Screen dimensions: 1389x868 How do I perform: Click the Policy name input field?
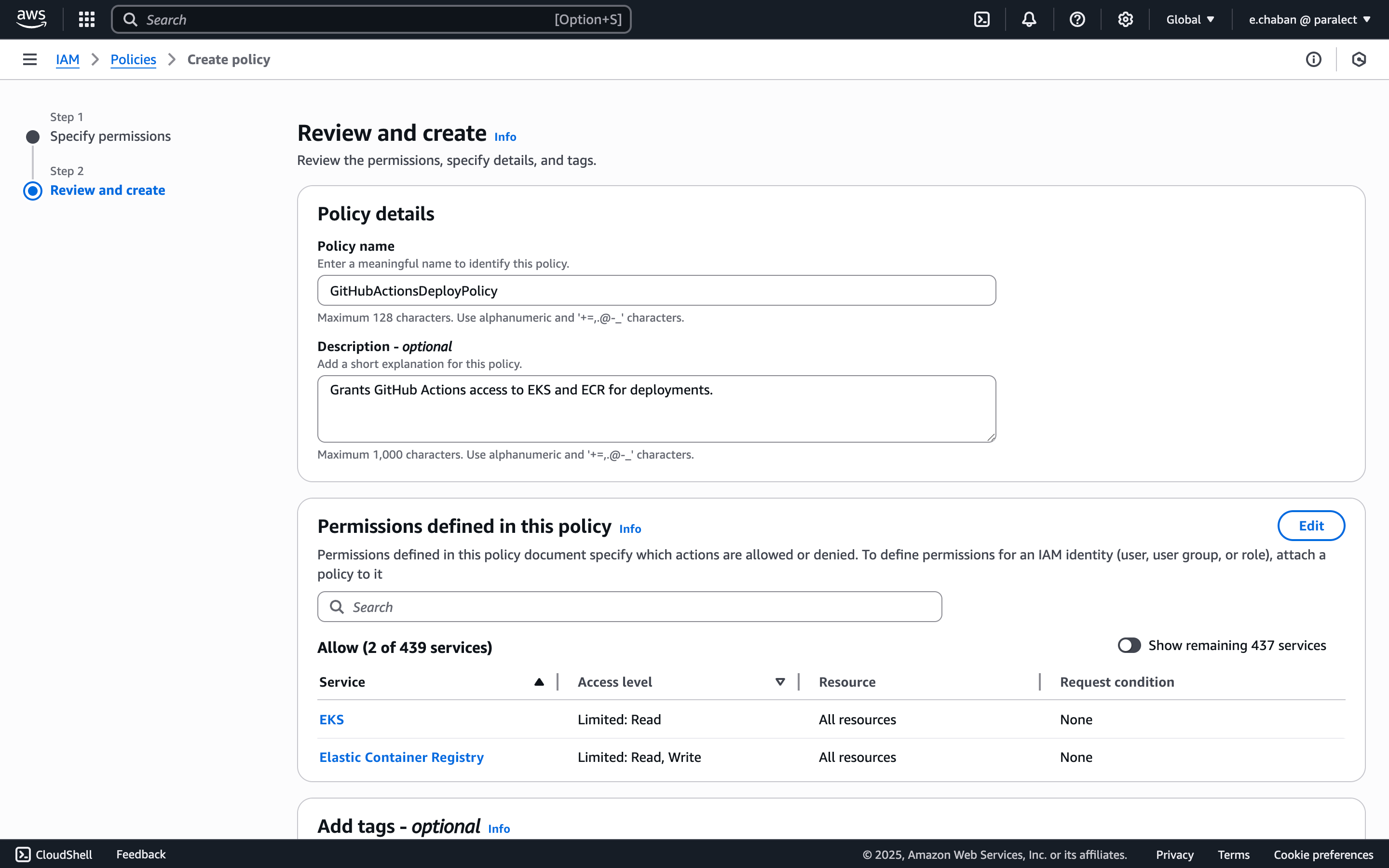coord(656,290)
